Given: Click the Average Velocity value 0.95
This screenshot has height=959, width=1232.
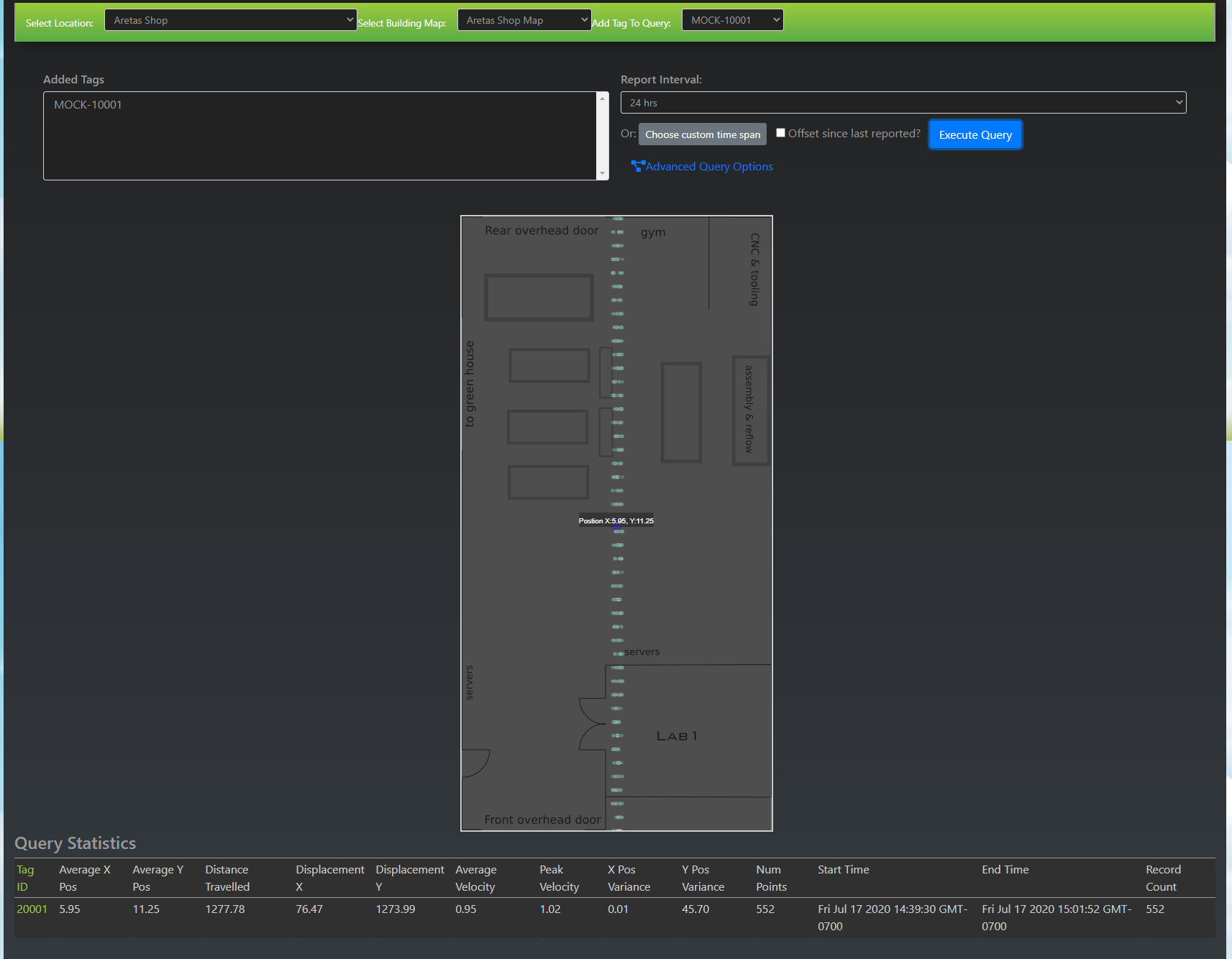Looking at the screenshot, I should tap(466, 909).
